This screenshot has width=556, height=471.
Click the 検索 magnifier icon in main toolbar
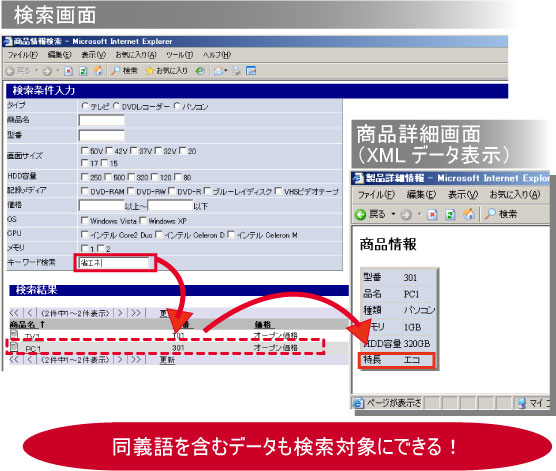tap(115, 71)
